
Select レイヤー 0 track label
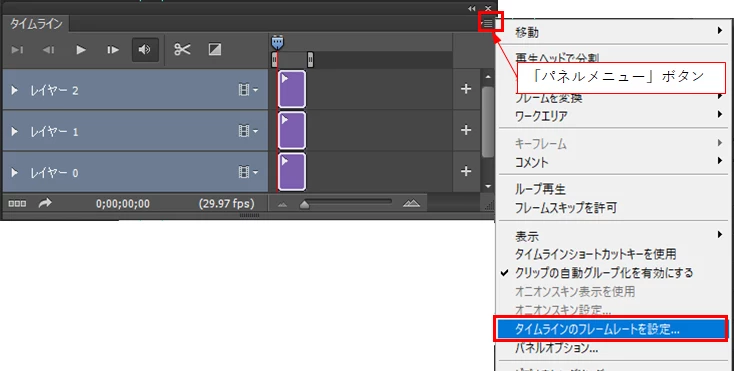point(54,173)
